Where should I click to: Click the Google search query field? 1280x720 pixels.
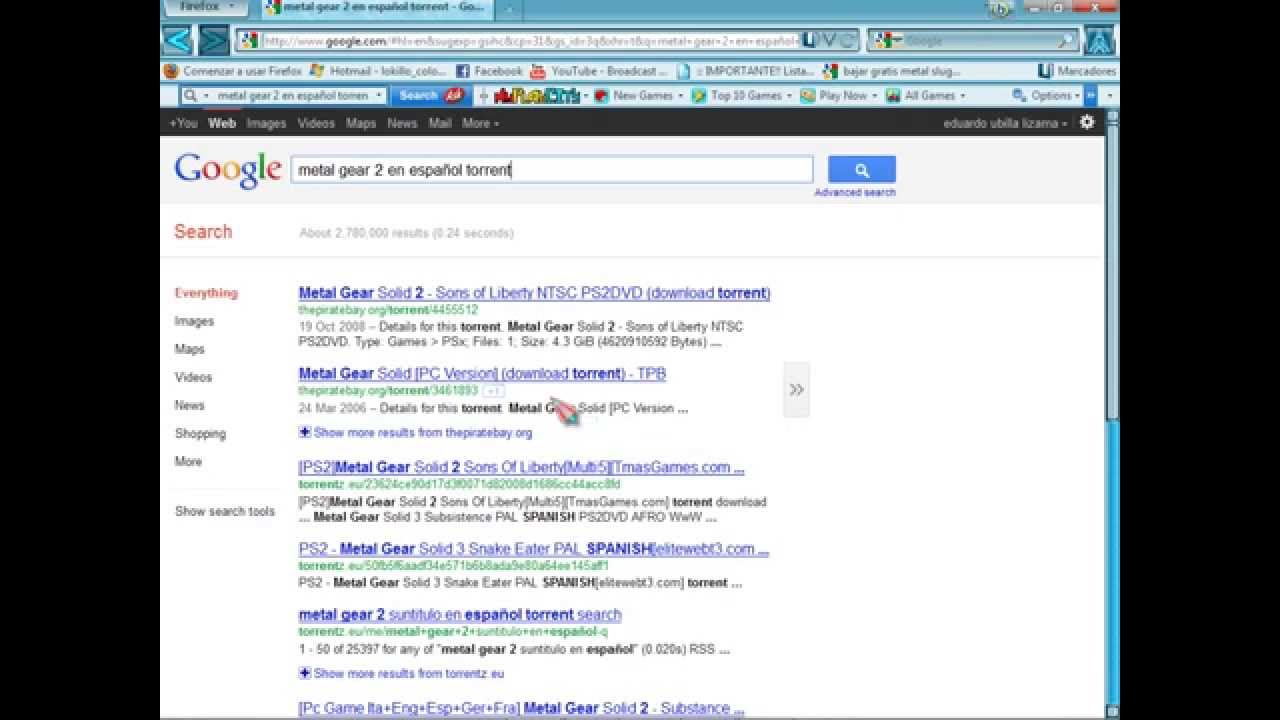coord(552,170)
